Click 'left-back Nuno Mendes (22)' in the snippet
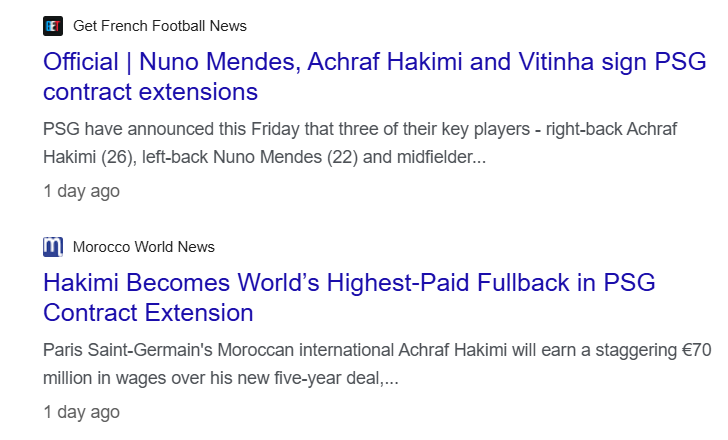Image resolution: width=728 pixels, height=440 pixels. 250,157
